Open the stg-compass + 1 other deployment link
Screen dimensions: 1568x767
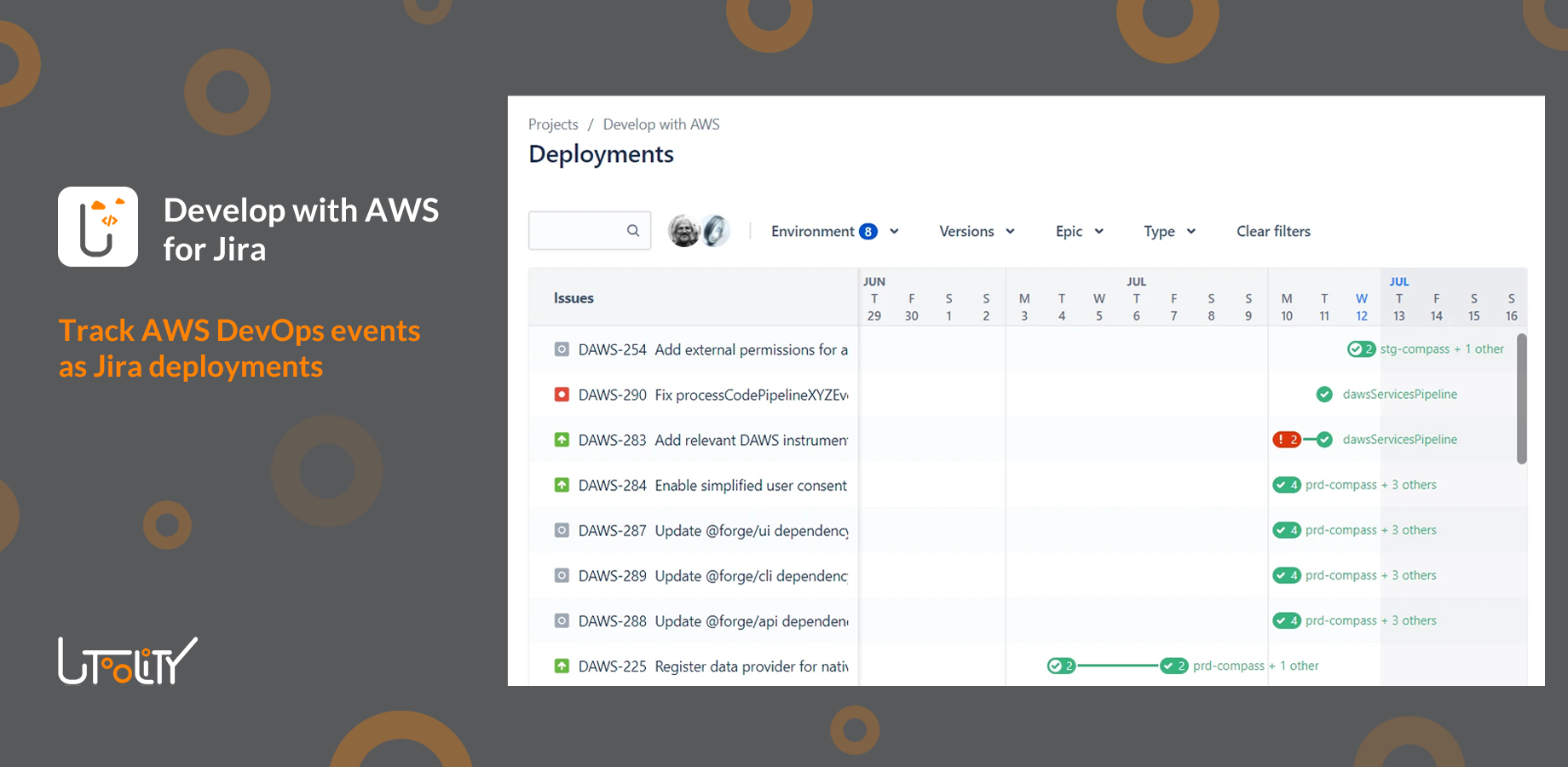[1439, 349]
